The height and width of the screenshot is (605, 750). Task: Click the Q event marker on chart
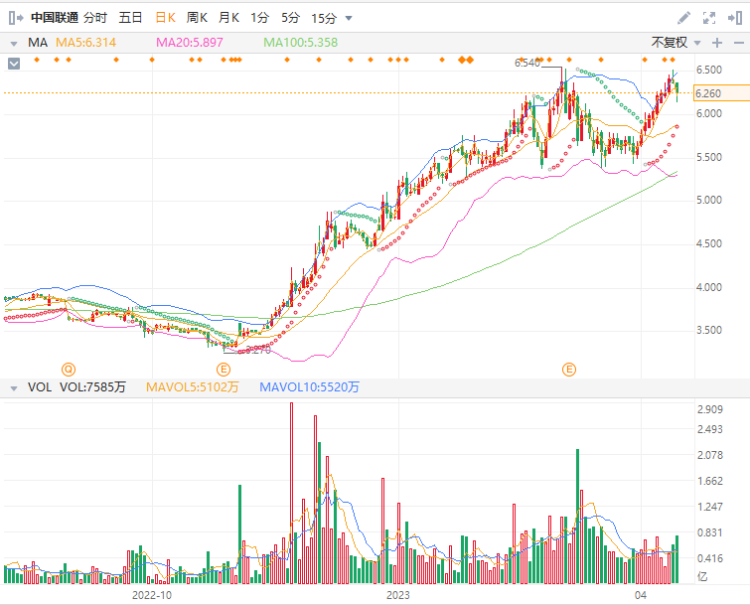coord(68,369)
